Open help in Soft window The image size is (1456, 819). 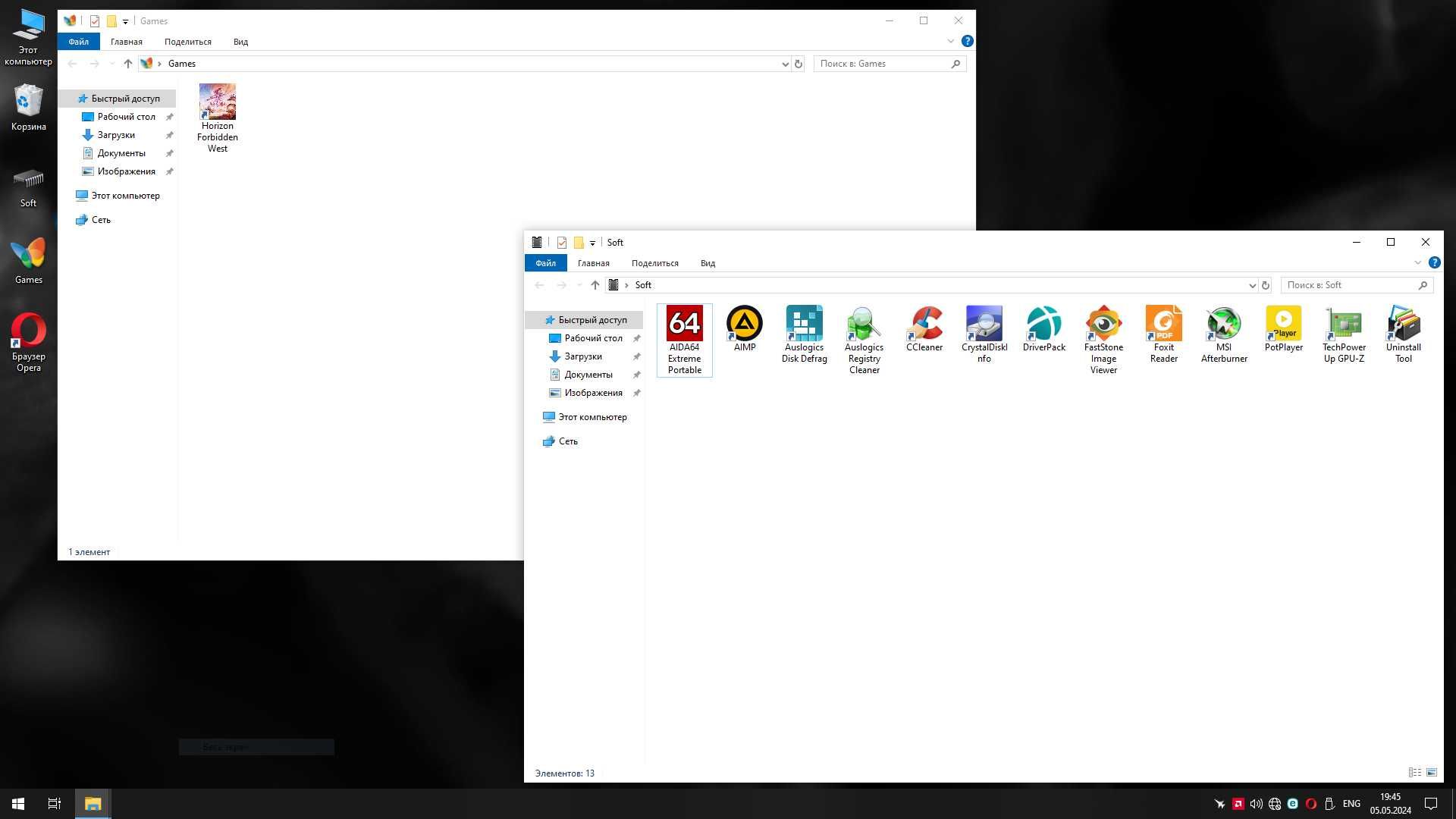(1434, 262)
